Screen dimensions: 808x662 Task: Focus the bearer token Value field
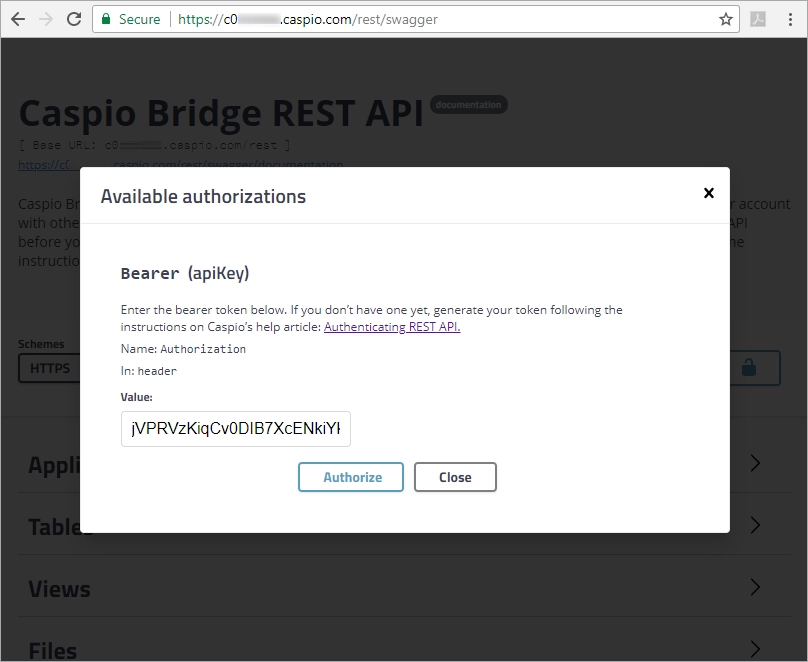(235, 429)
